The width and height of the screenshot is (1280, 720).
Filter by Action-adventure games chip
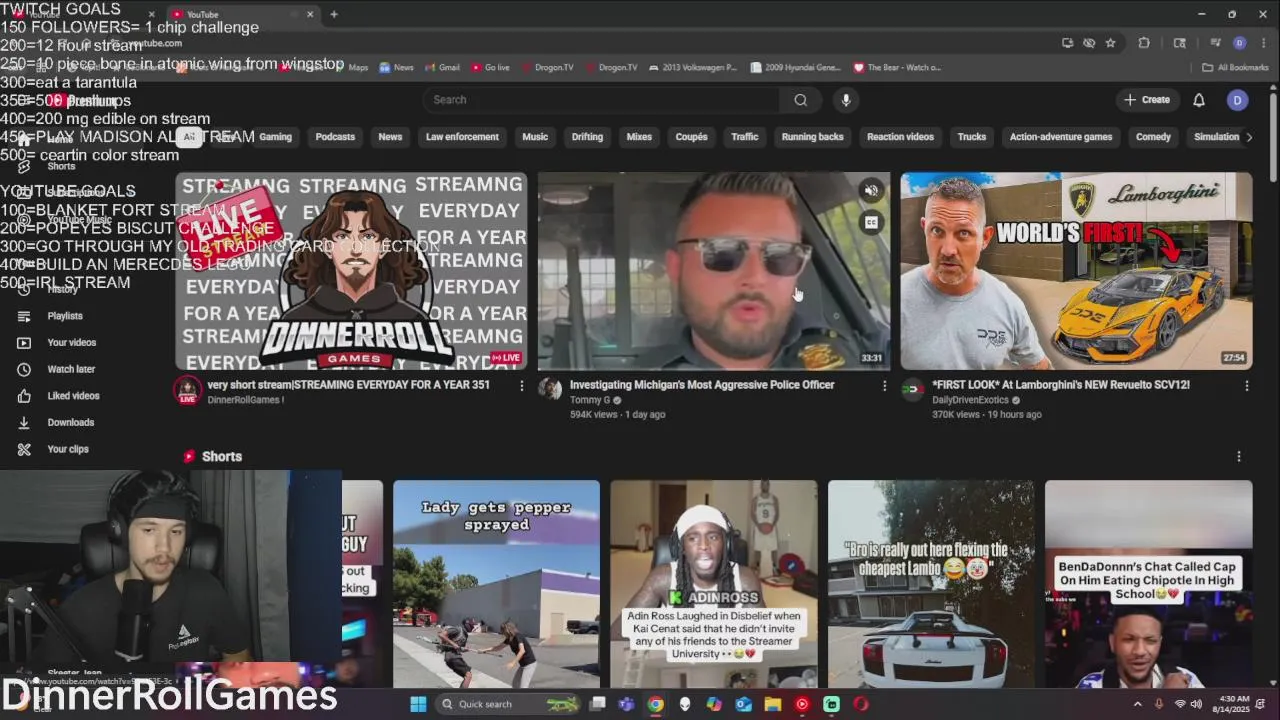1060,137
